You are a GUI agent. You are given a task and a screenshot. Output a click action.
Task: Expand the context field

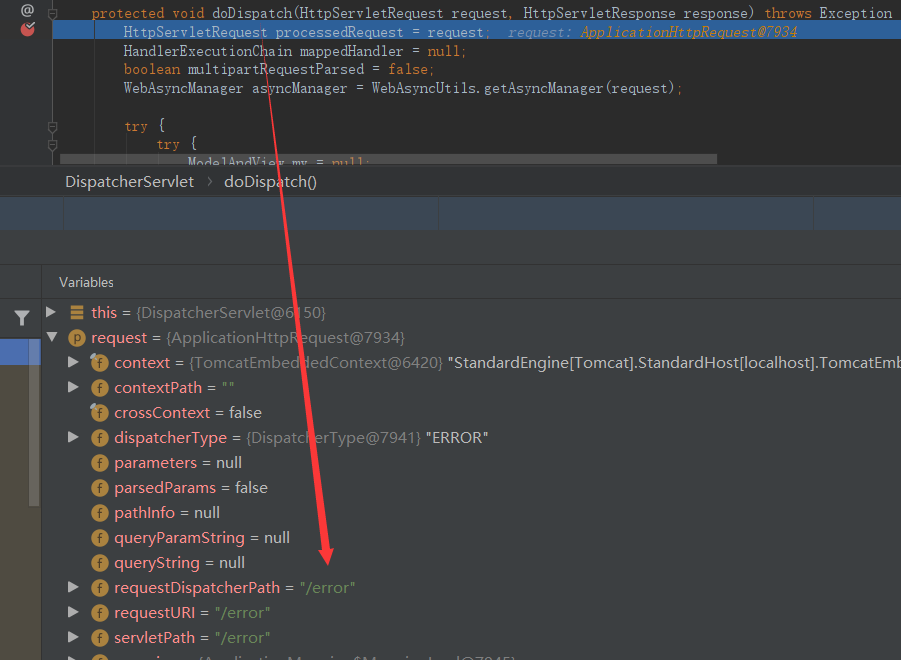73,362
